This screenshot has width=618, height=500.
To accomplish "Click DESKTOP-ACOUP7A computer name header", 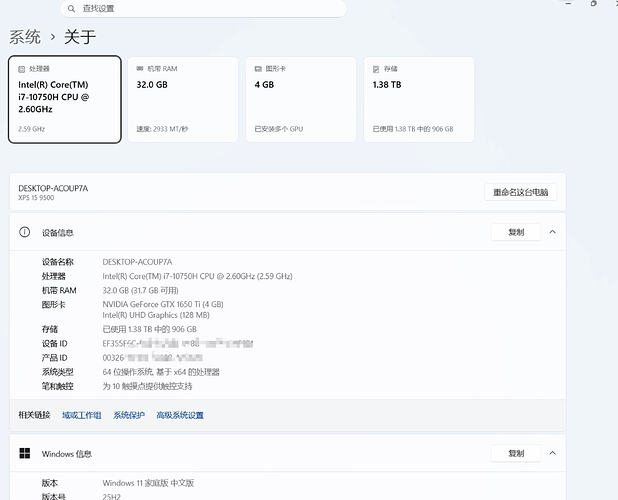I will pyautogui.click(x=53, y=188).
